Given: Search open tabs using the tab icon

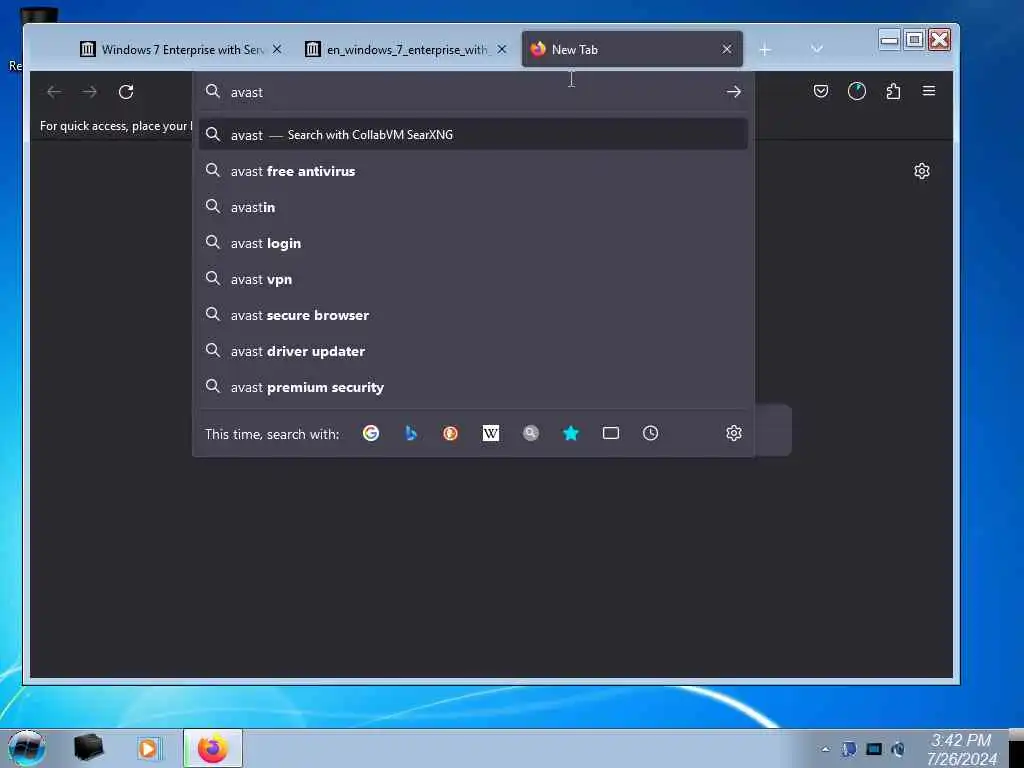Looking at the screenshot, I should pos(611,433).
